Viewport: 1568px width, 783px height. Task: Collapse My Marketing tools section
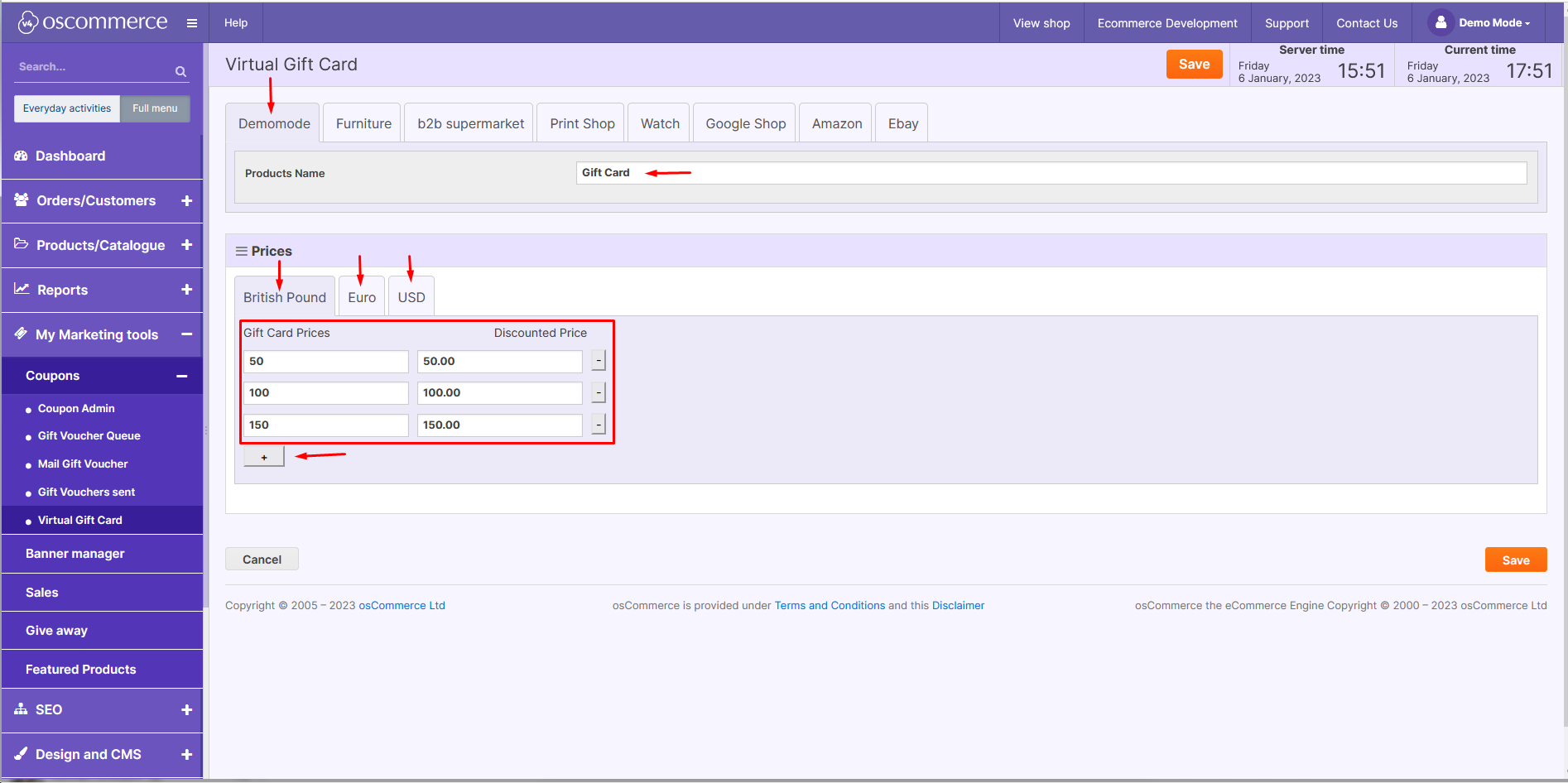pyautogui.click(x=187, y=334)
